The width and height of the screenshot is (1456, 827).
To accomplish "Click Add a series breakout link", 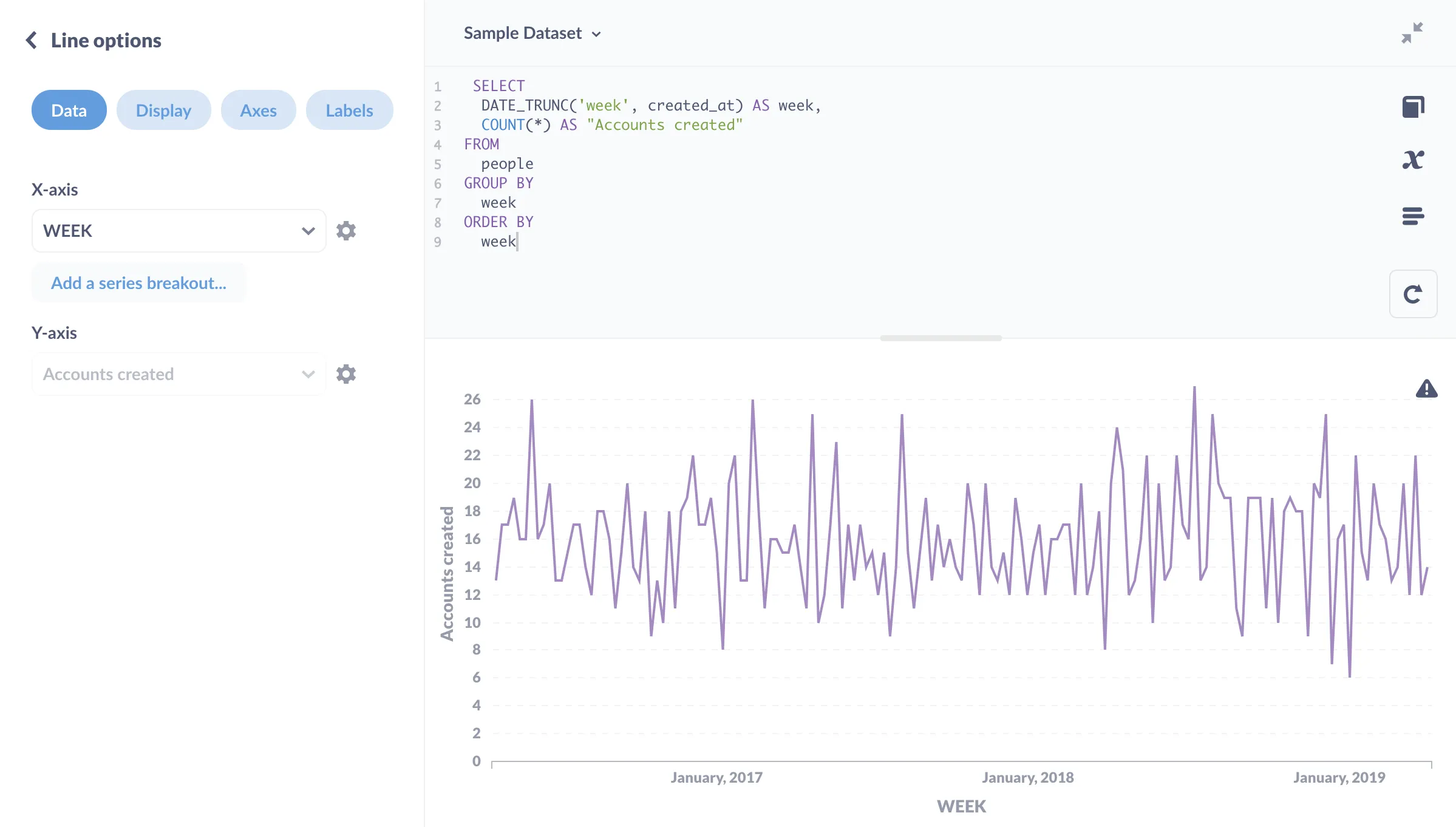I will tap(138, 283).
